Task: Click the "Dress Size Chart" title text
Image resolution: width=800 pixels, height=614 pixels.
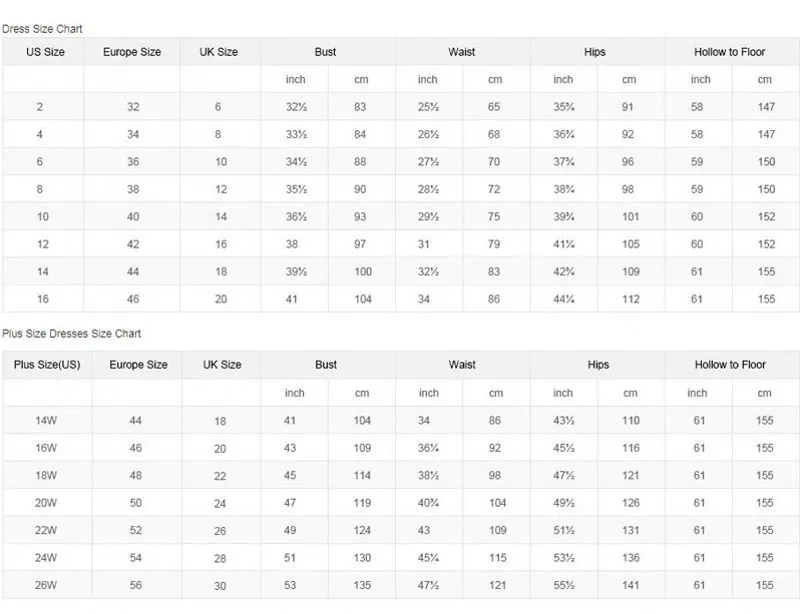Action: click(42, 29)
